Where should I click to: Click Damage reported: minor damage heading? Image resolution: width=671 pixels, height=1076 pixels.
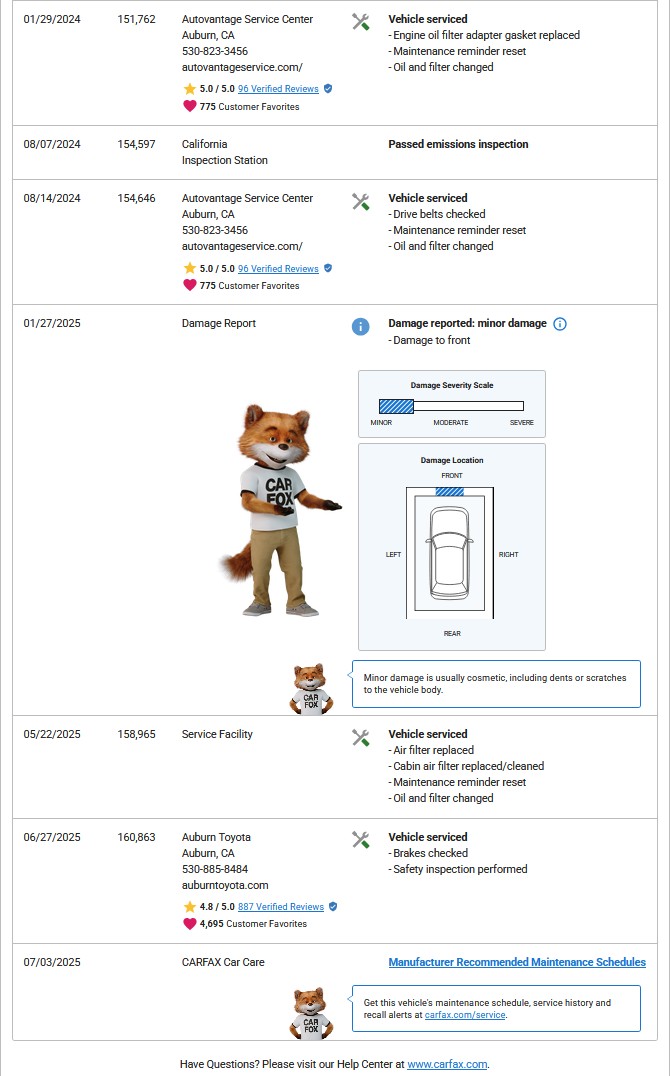click(x=467, y=323)
